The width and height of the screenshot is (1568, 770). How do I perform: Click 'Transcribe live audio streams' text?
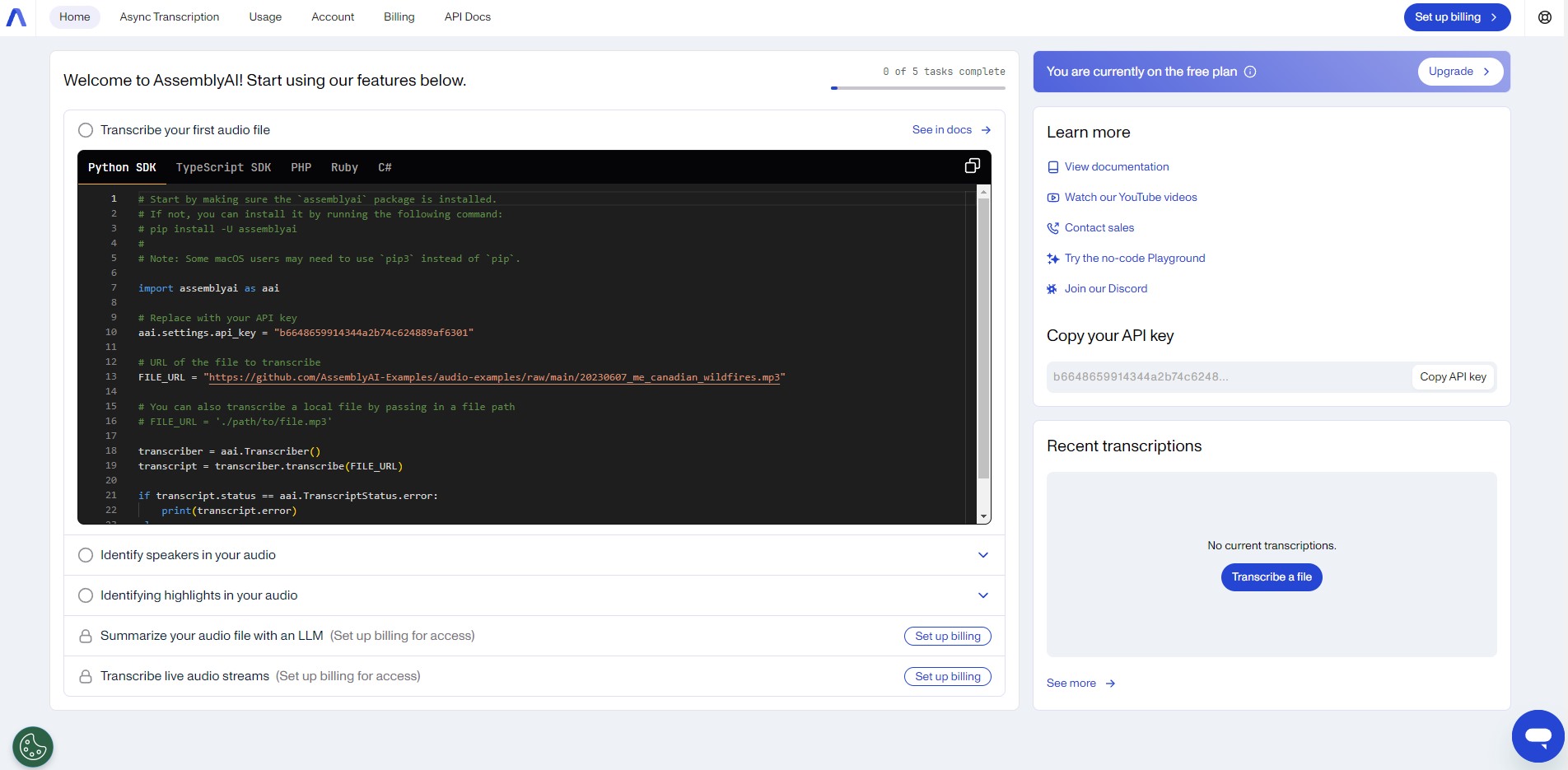(x=184, y=676)
